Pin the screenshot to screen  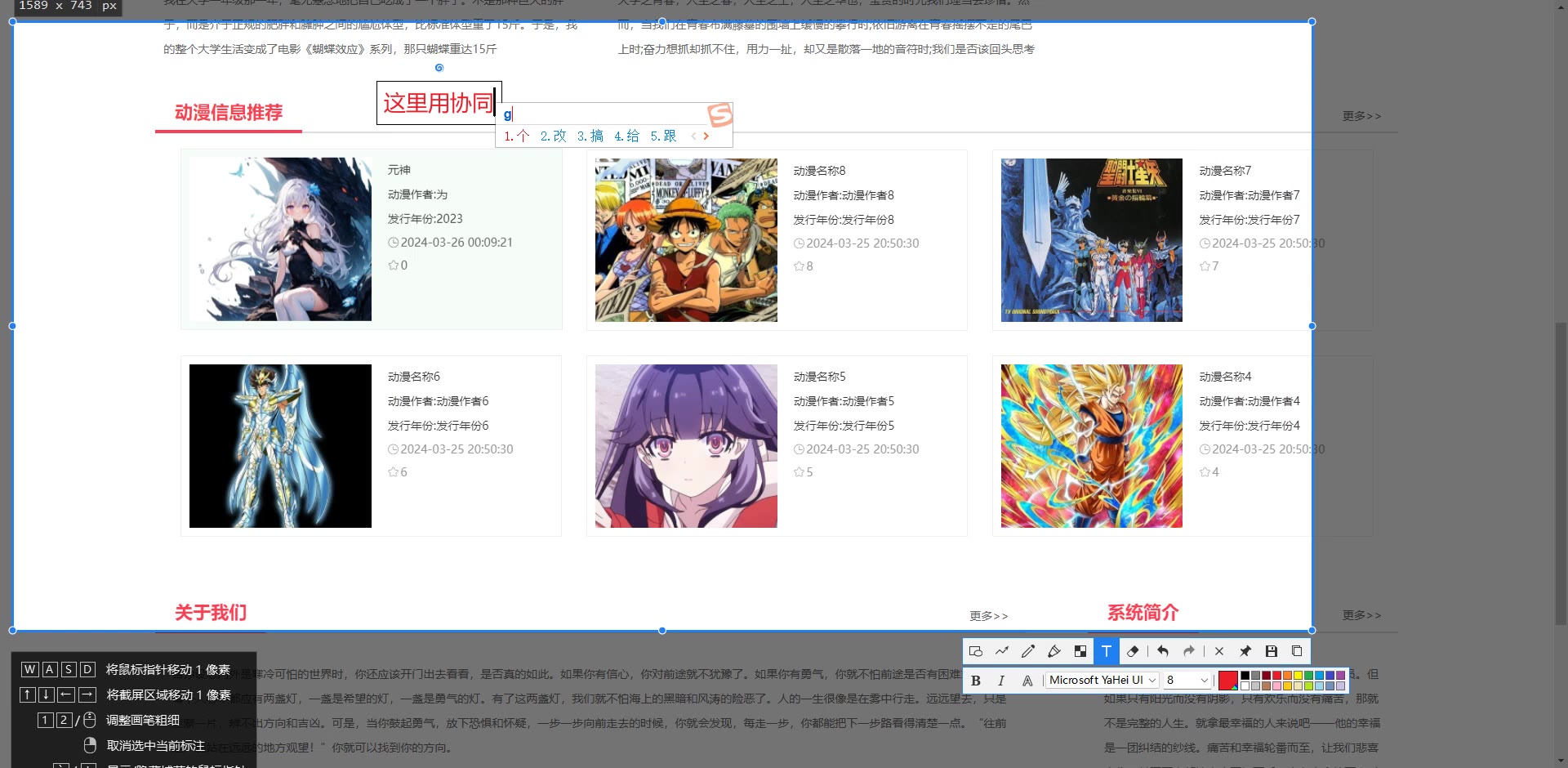click(1245, 651)
